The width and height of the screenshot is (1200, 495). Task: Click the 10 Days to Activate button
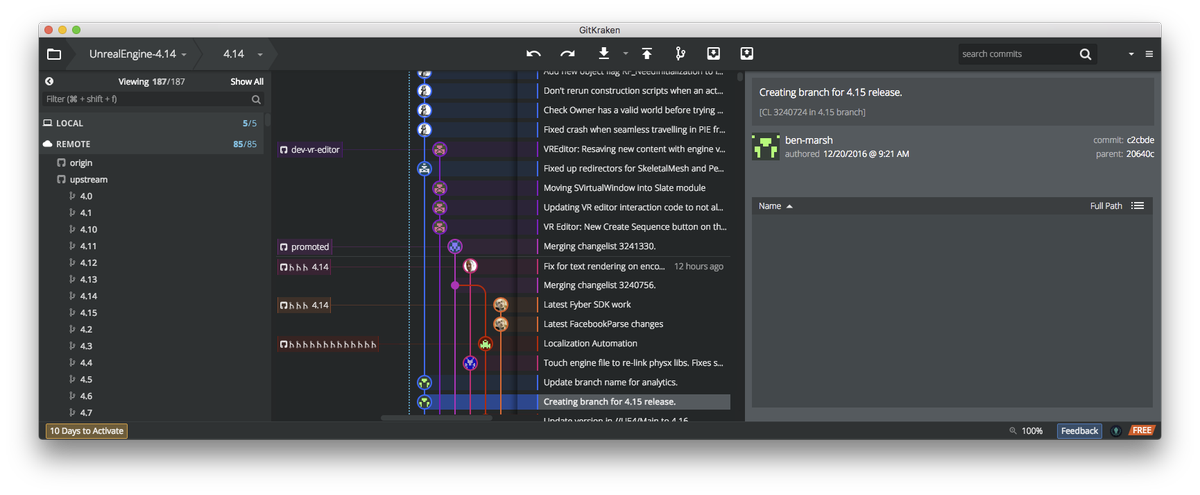[86, 431]
